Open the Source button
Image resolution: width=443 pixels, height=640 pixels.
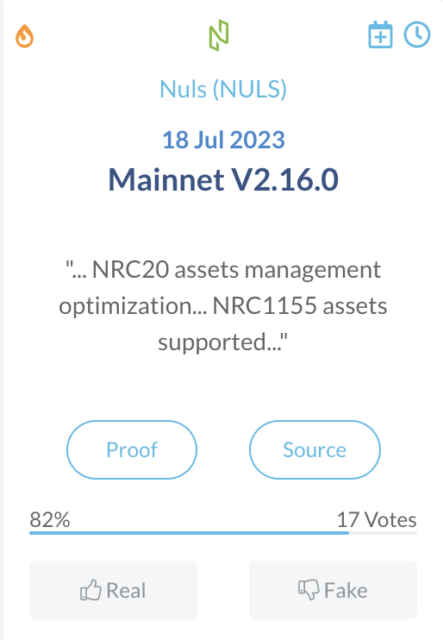[x=315, y=450]
